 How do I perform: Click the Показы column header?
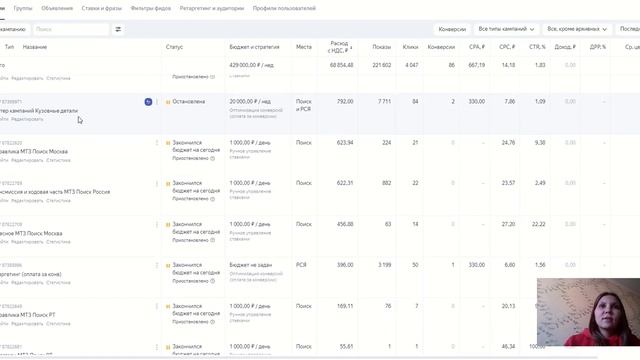pyautogui.click(x=382, y=47)
